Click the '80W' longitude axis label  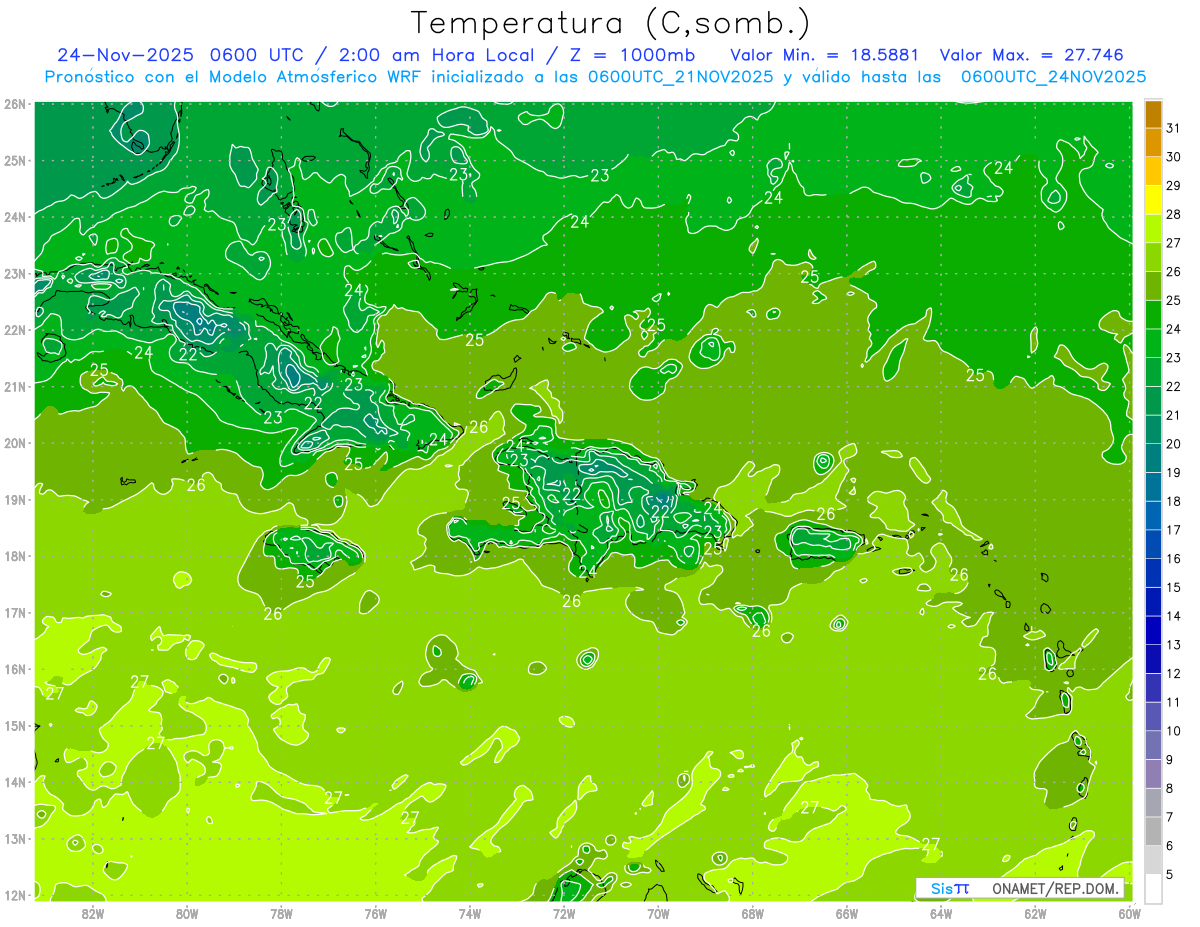[x=187, y=913]
